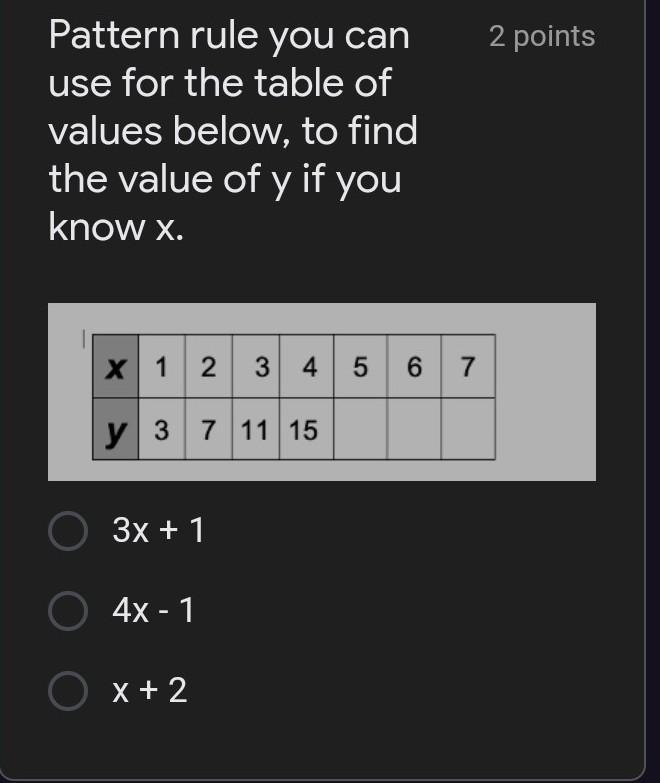Click the bold y header cell in table
Viewport: 660px width, 783px height.
[x=115, y=430]
